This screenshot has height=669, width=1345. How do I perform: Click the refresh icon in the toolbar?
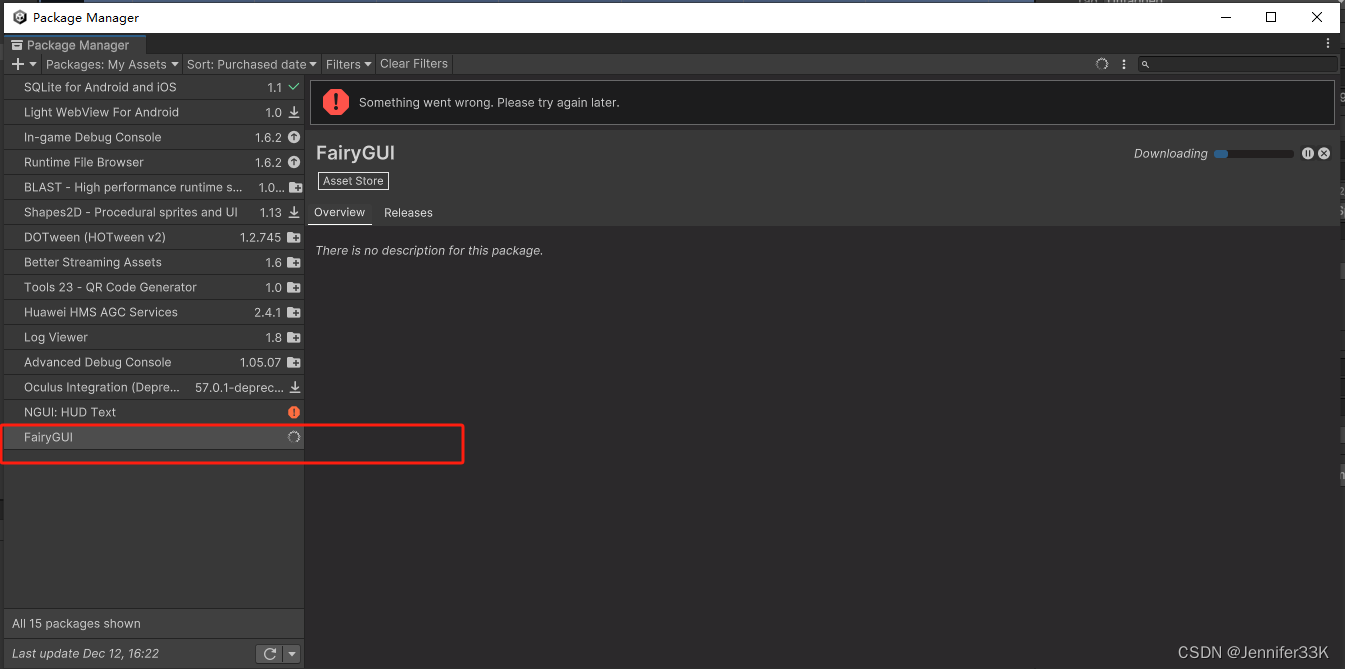(1101, 63)
